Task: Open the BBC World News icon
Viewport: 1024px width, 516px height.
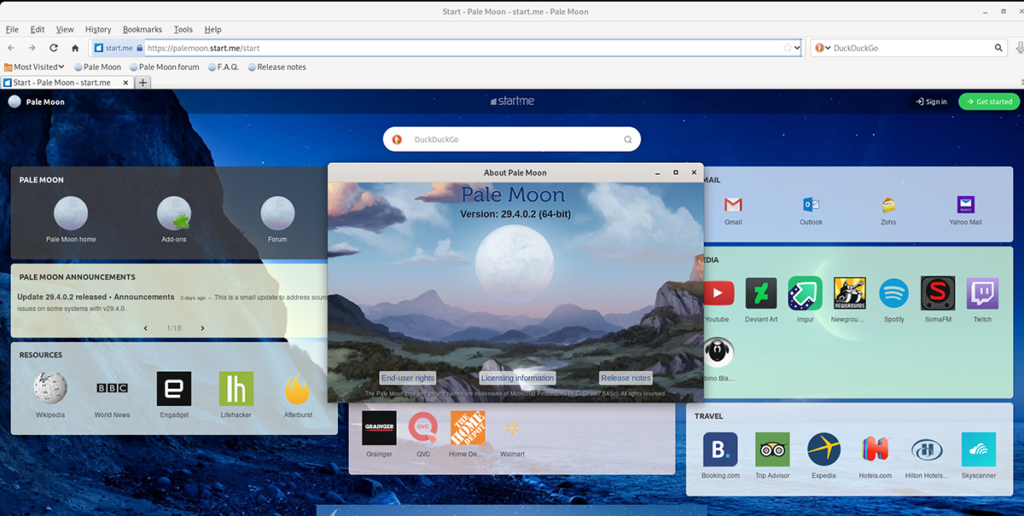Action: click(112, 388)
